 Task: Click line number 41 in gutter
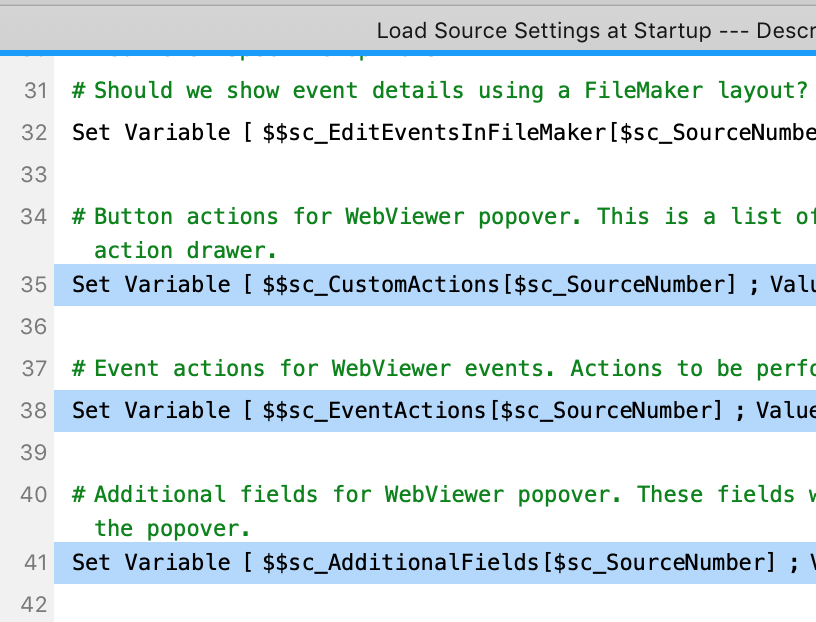pos(35,563)
